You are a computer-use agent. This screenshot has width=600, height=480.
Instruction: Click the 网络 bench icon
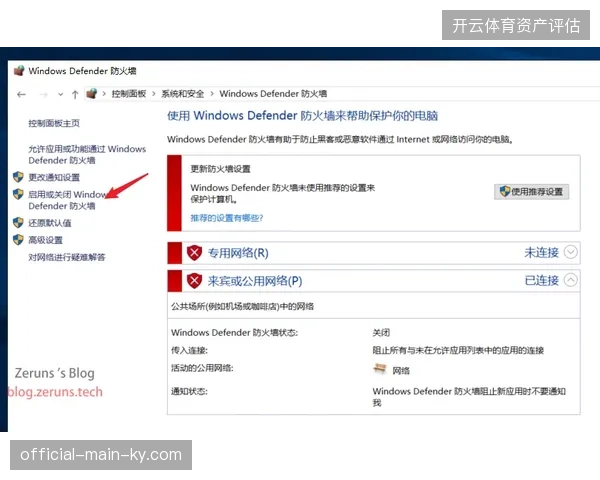coord(380,369)
